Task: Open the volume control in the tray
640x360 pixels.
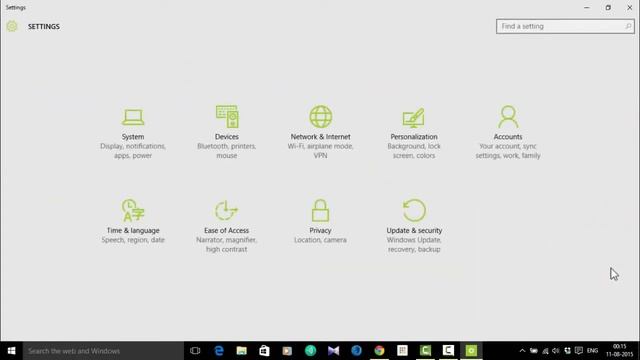Action: pos(556,351)
